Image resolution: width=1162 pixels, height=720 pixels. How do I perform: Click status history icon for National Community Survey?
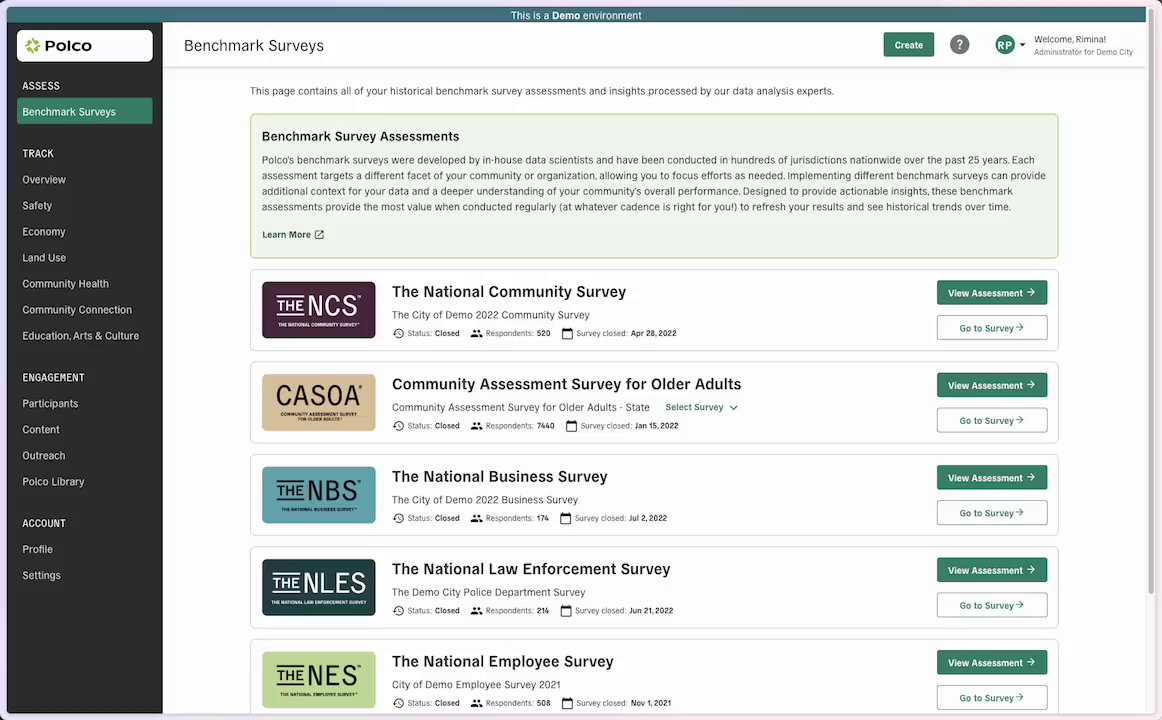click(399, 334)
